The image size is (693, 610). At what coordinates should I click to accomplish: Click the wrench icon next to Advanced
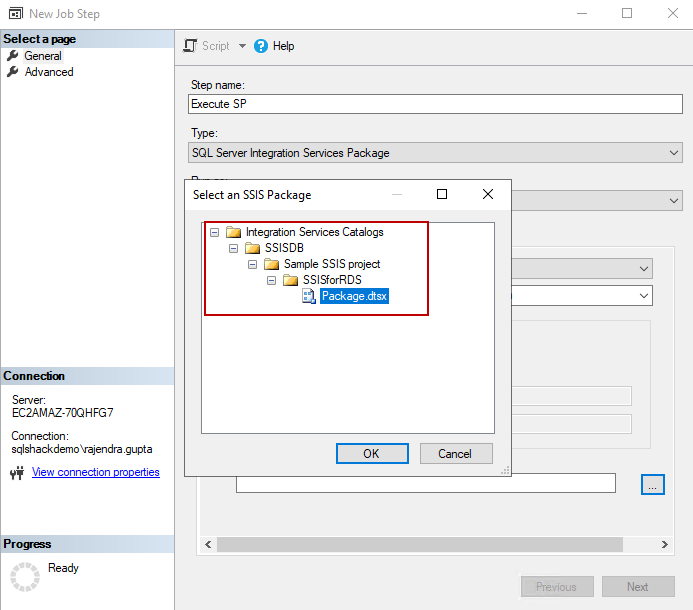(12, 72)
